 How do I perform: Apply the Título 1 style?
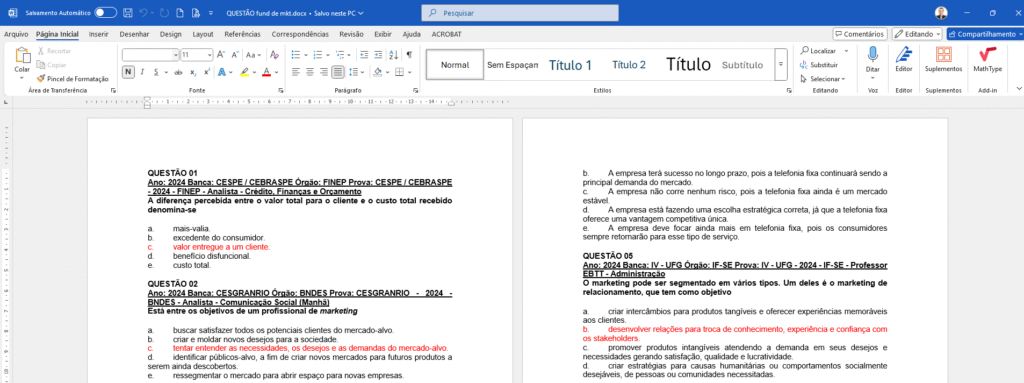point(570,65)
